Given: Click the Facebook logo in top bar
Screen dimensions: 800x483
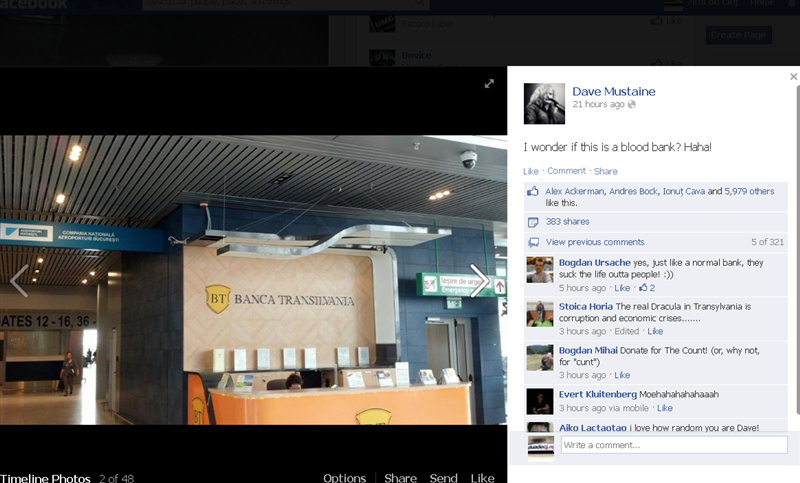Looking at the screenshot, I should [x=34, y=4].
